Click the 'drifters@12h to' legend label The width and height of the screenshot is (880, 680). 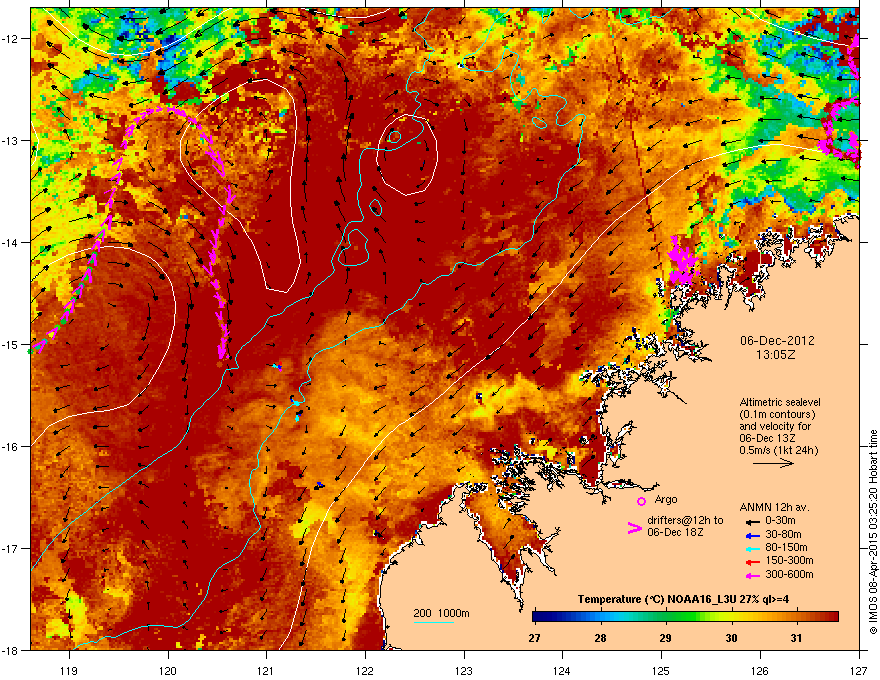(685, 520)
